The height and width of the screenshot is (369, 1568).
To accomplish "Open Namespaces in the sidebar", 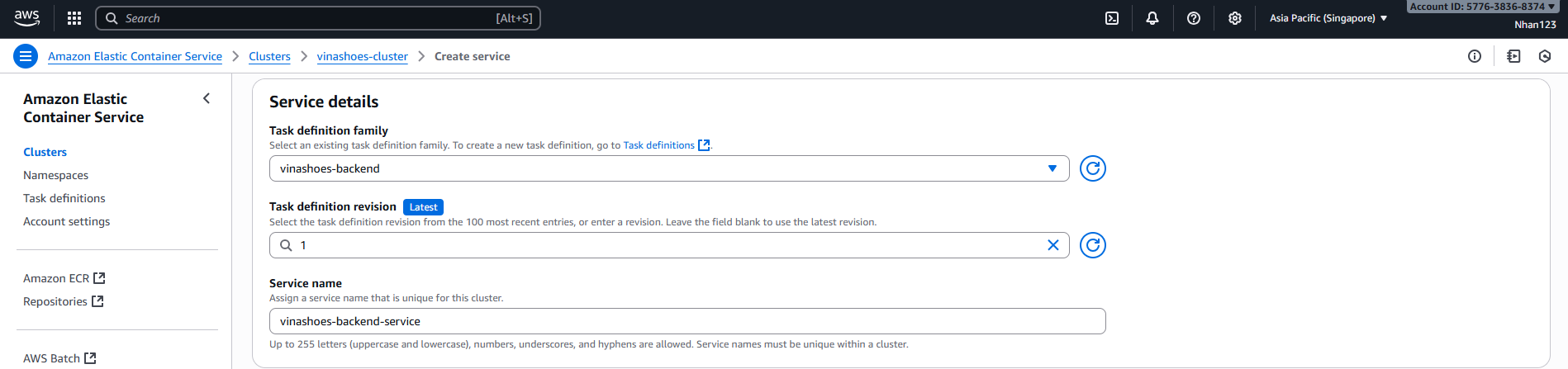I will (x=55, y=175).
